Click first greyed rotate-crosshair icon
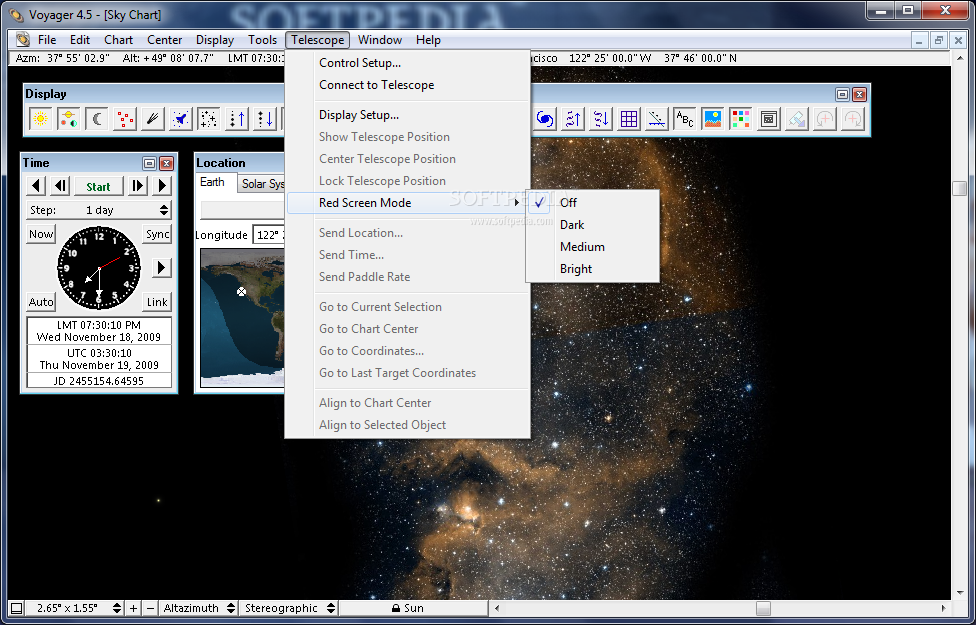Screen dimensions: 976x625 click(825, 118)
